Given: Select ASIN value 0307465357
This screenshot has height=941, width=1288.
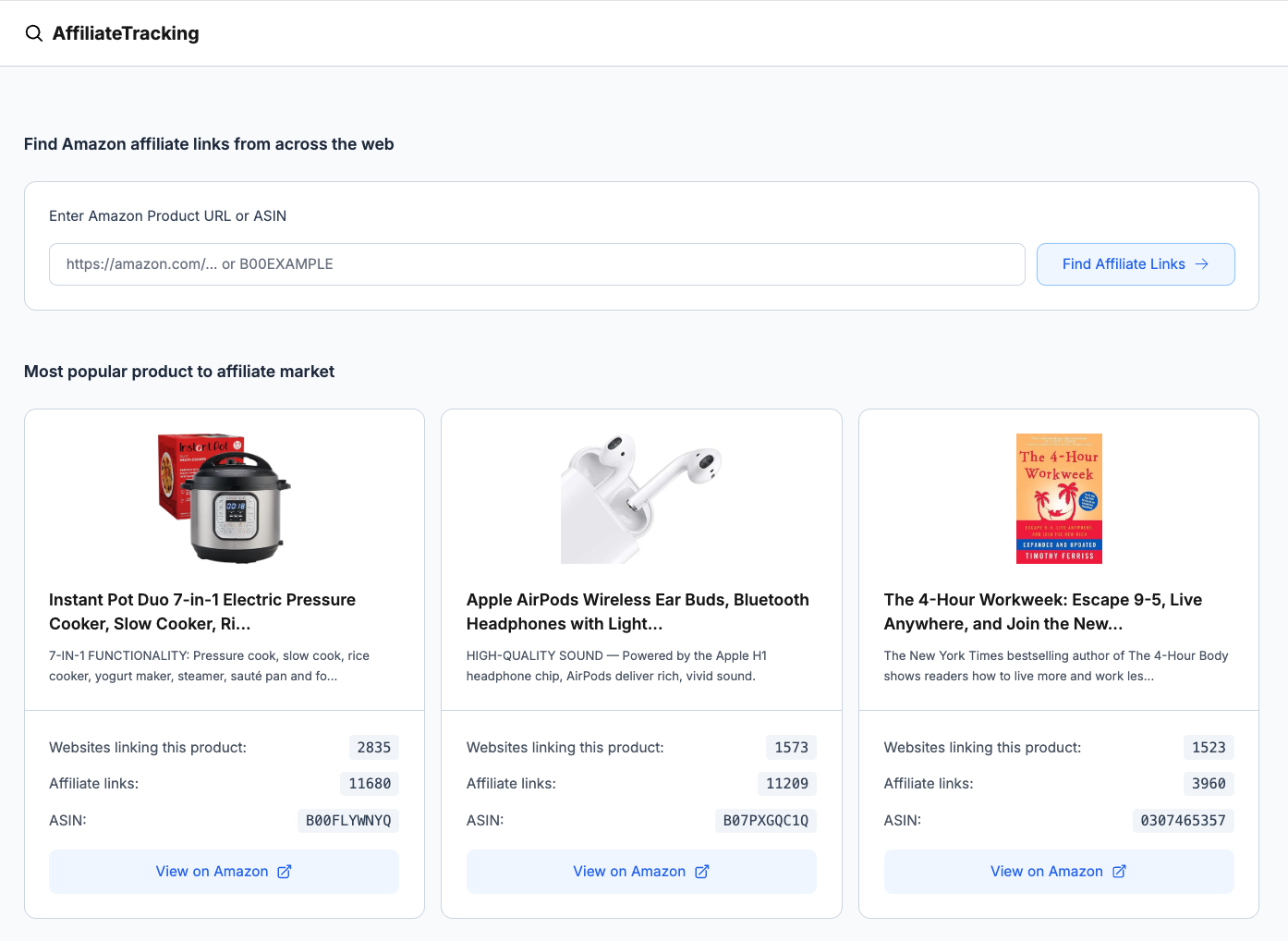Looking at the screenshot, I should (1183, 821).
